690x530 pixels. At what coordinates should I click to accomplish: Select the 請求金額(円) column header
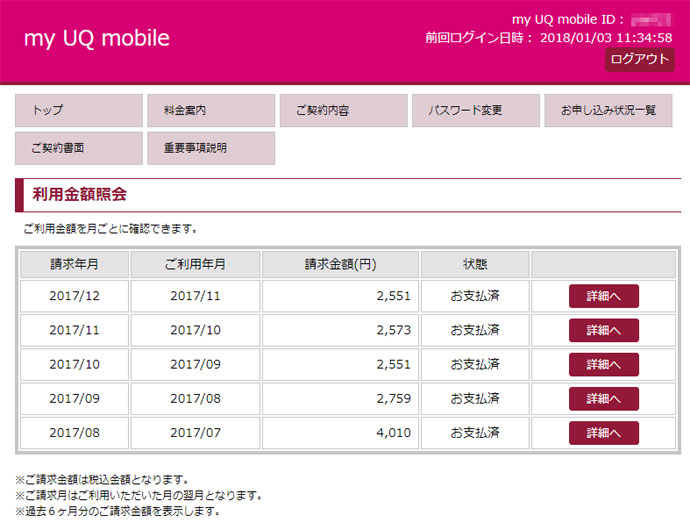(341, 264)
